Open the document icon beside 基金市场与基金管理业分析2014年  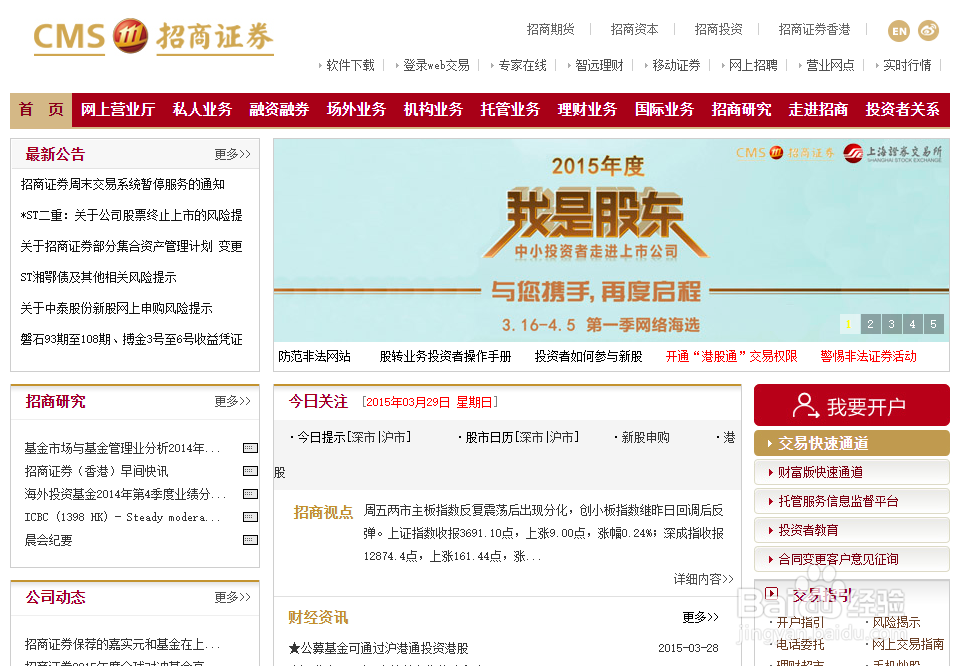250,448
